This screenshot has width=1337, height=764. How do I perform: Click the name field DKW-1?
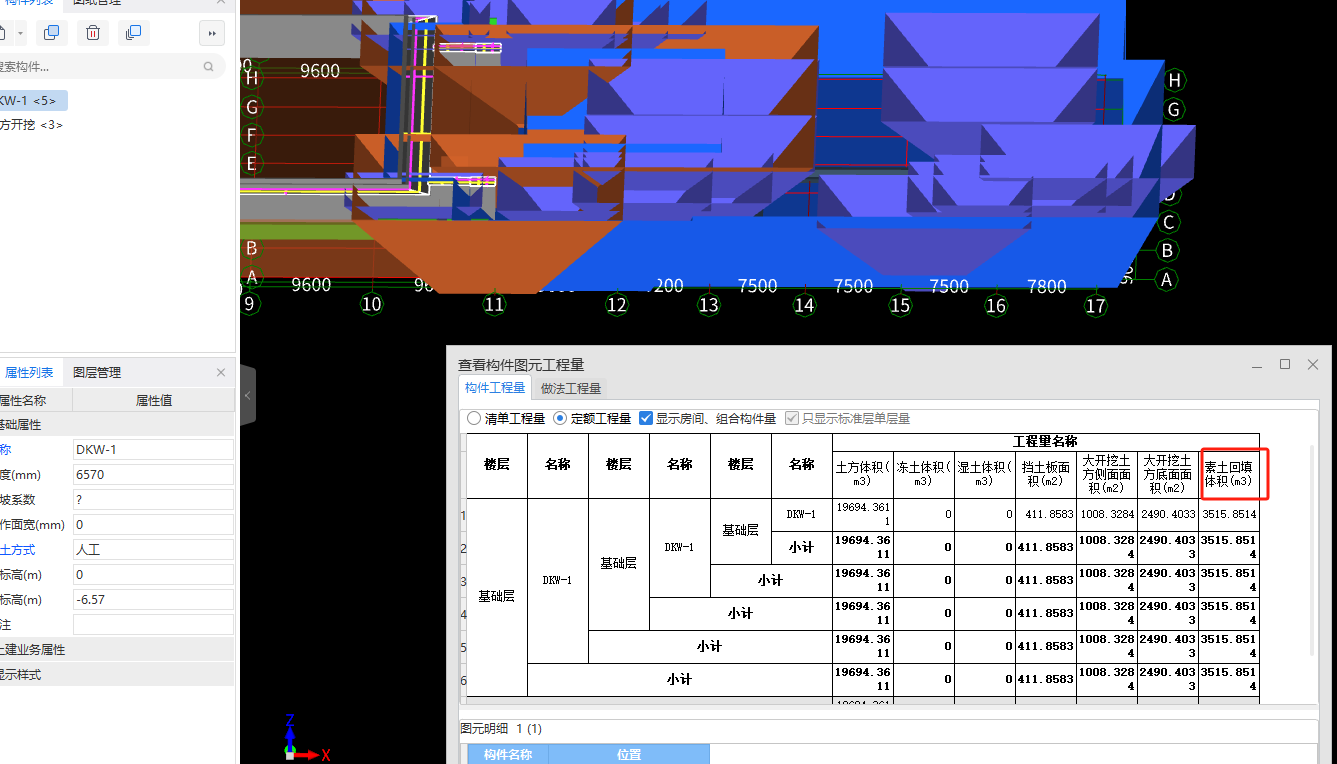pyautogui.click(x=153, y=450)
